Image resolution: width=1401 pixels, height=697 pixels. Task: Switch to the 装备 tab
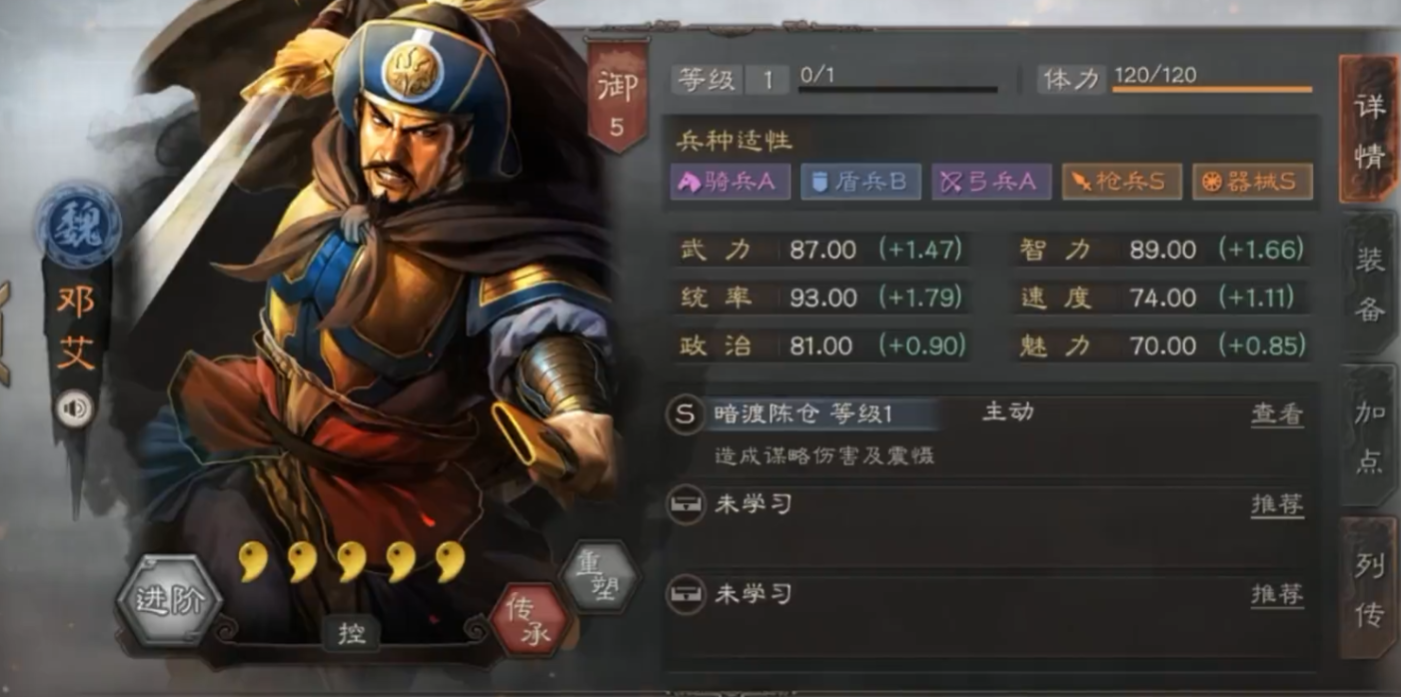click(1368, 284)
